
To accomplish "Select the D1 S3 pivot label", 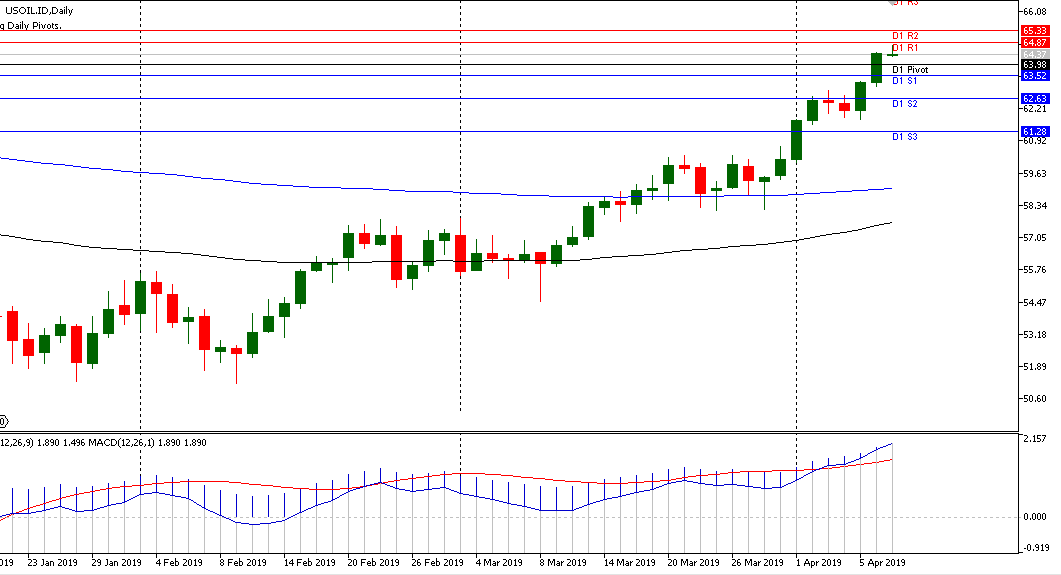I will click(x=905, y=137).
